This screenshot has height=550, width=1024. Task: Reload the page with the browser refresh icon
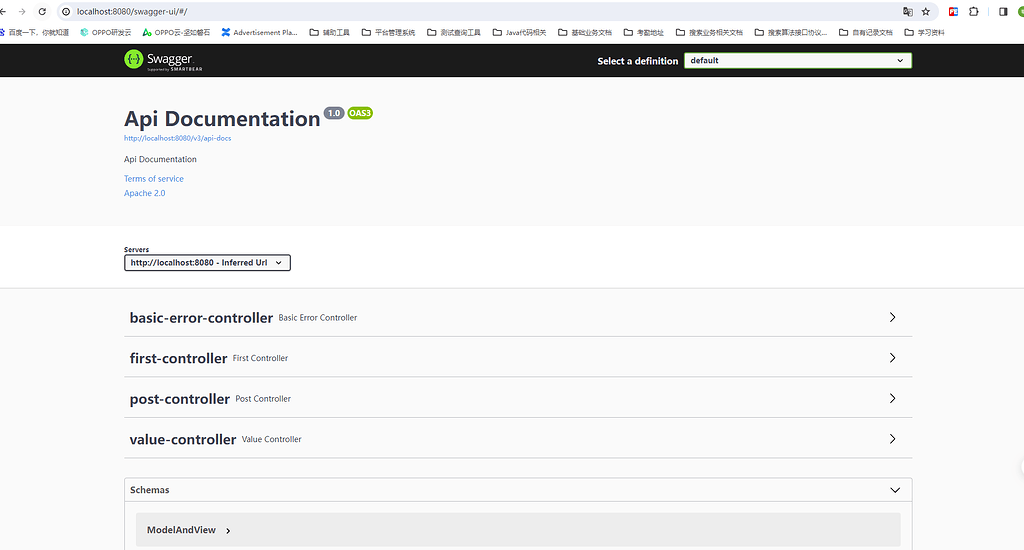(42, 12)
